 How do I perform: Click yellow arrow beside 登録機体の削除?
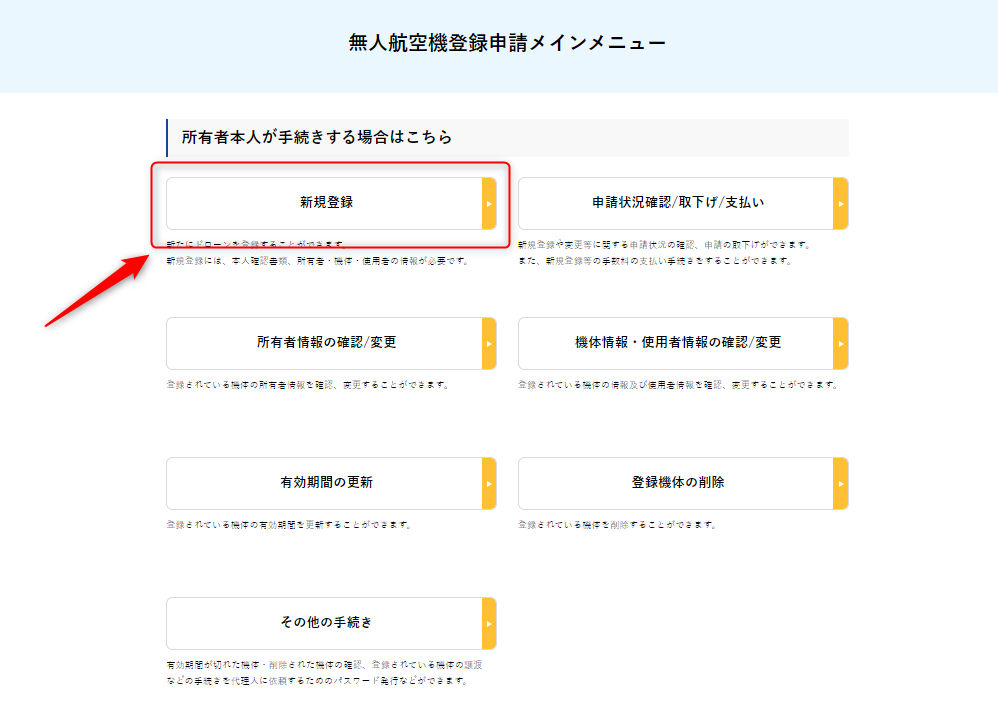[x=840, y=484]
